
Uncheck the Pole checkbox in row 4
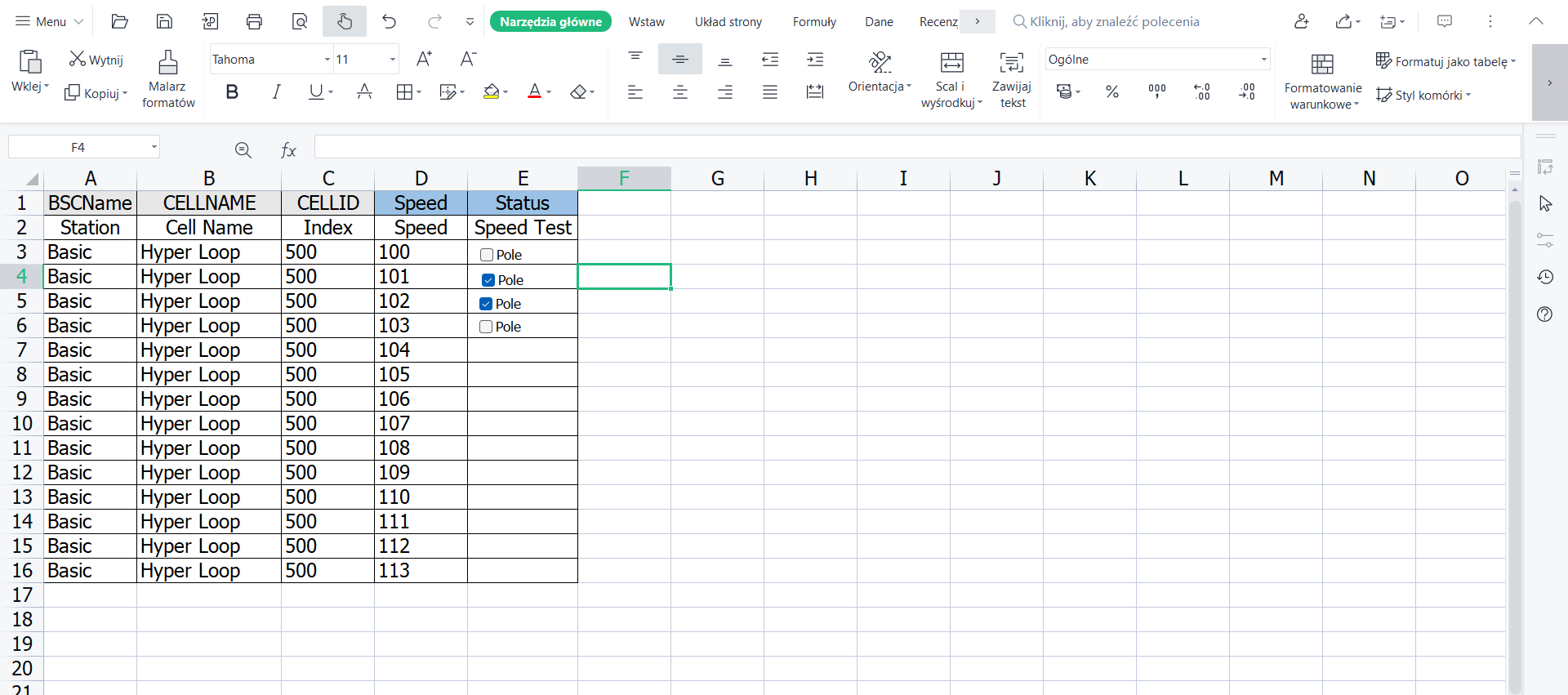tap(488, 280)
